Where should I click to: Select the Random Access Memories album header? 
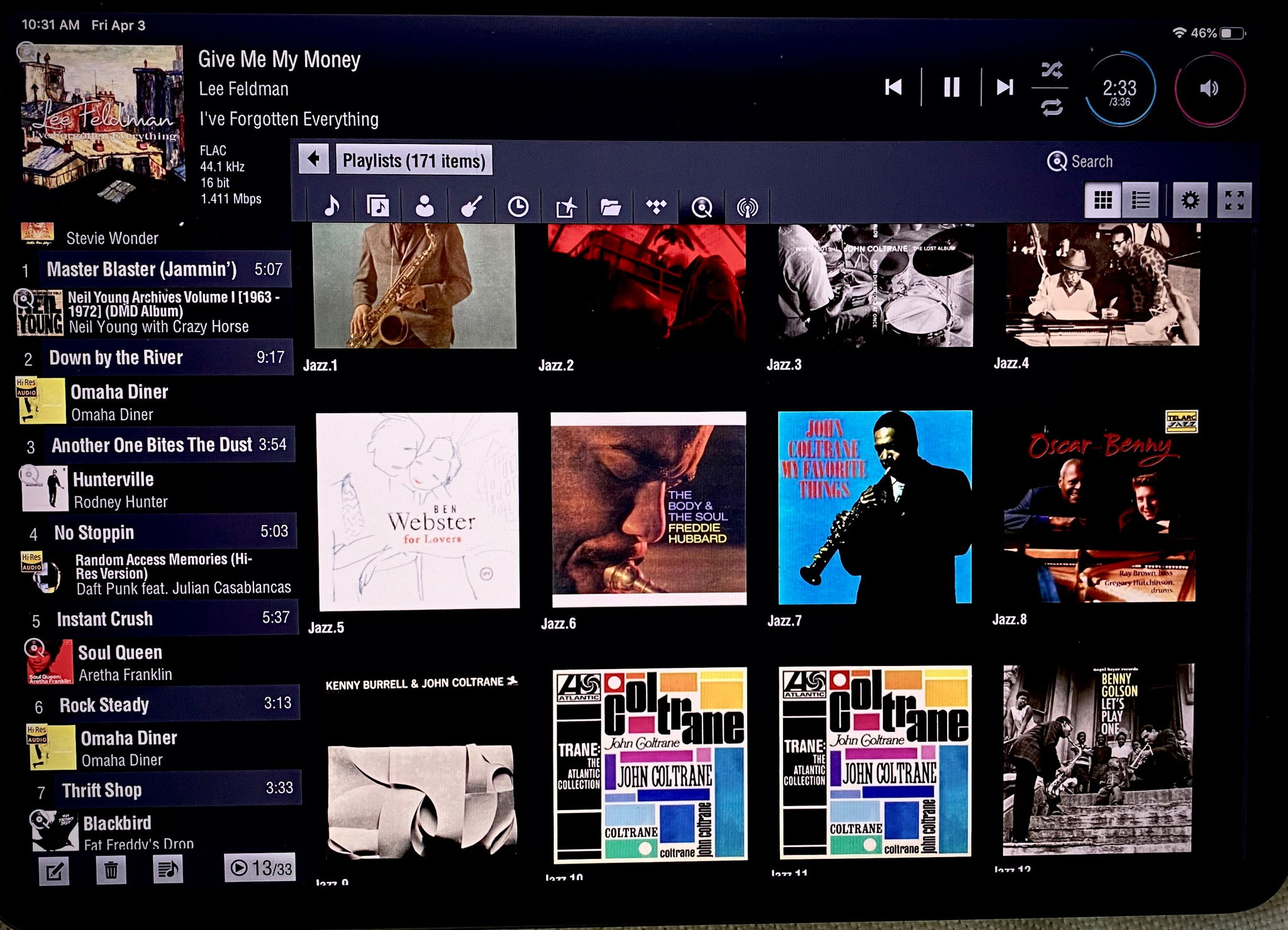[x=160, y=573]
